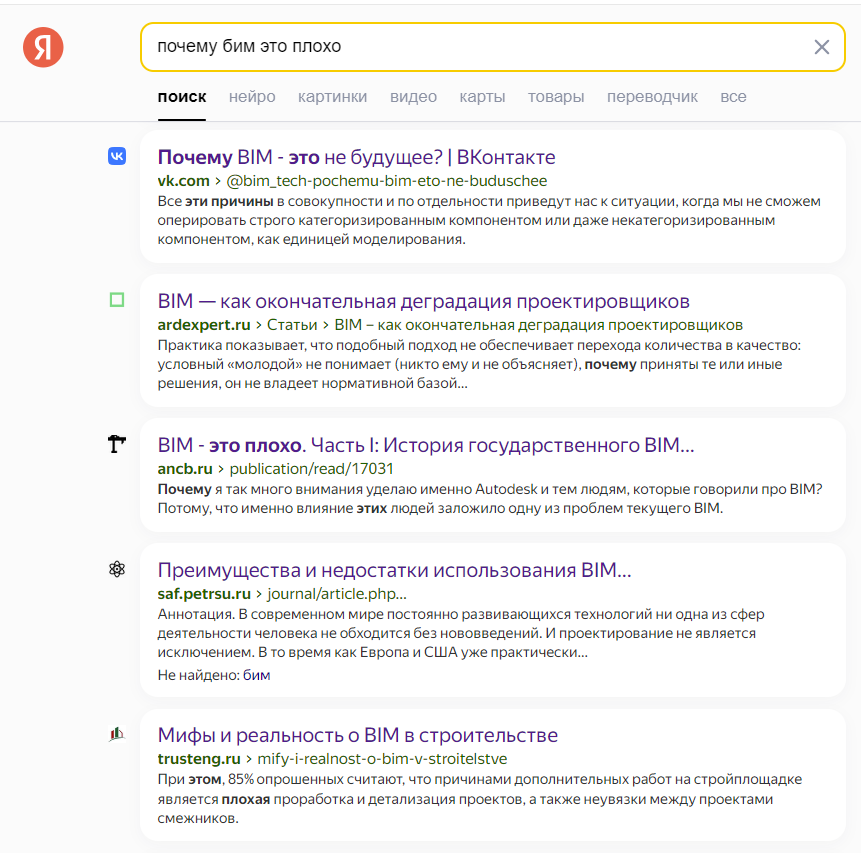
Task: Open the видео search tab
Action: coord(413,96)
